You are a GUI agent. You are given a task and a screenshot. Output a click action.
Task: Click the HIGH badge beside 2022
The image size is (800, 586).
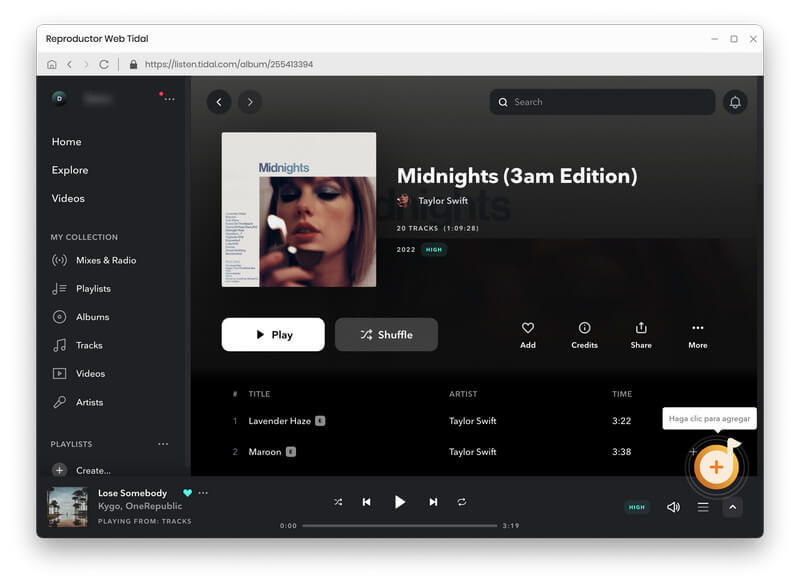[434, 250]
